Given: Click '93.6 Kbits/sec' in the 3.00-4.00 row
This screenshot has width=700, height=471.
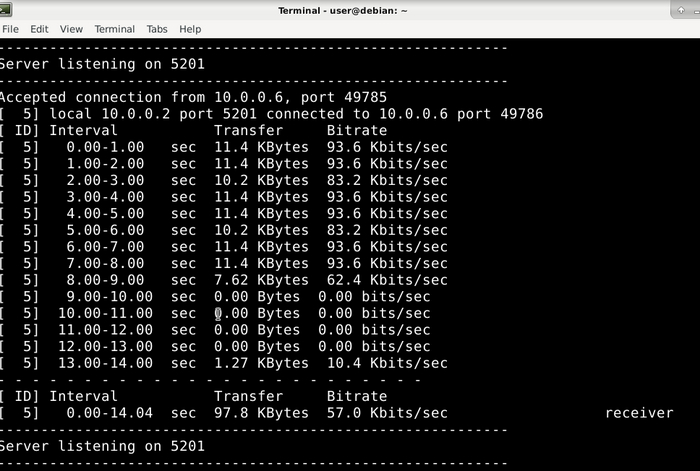Looking at the screenshot, I should pos(387,197).
